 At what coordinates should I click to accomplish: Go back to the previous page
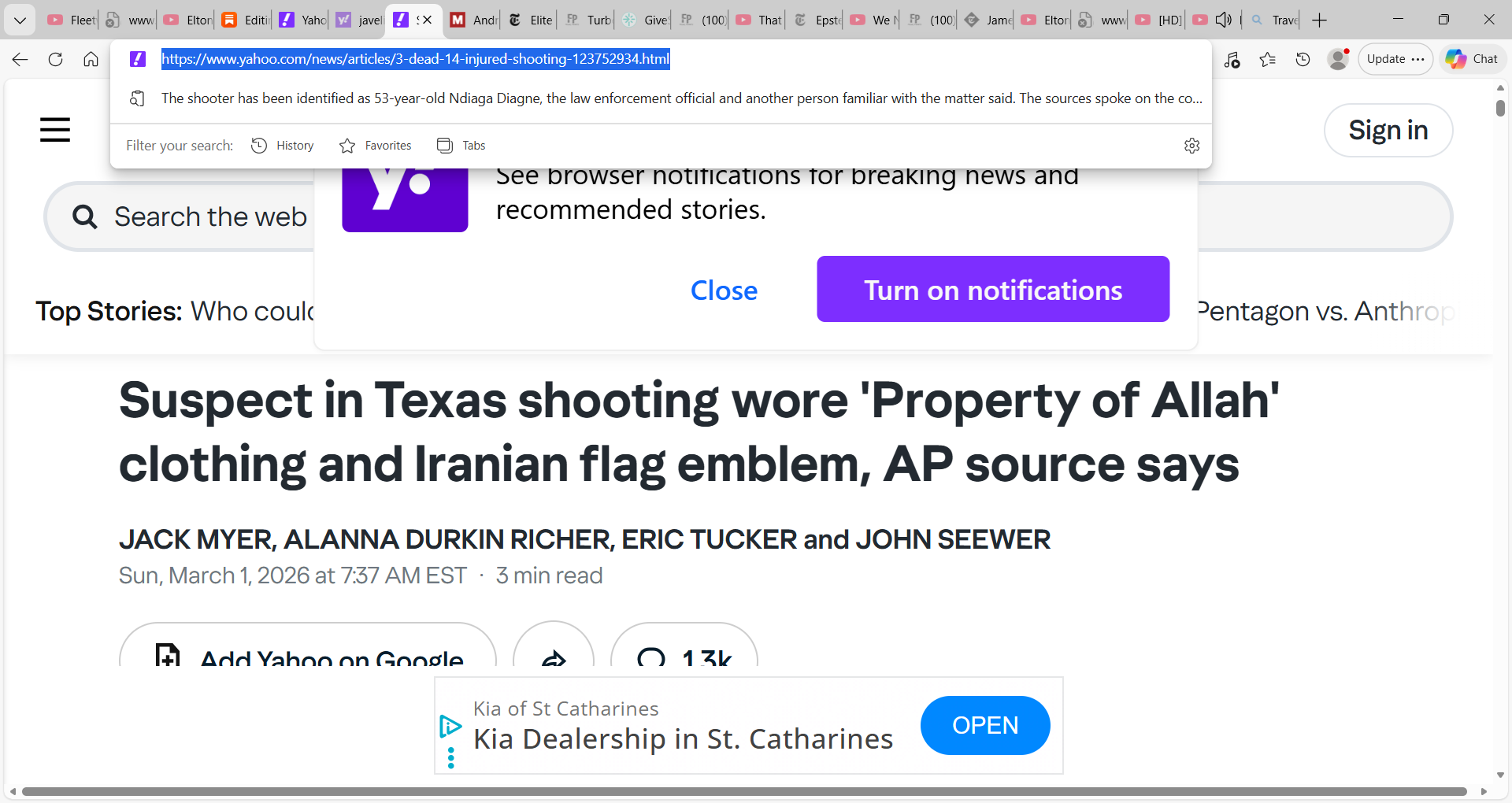pos(20,59)
